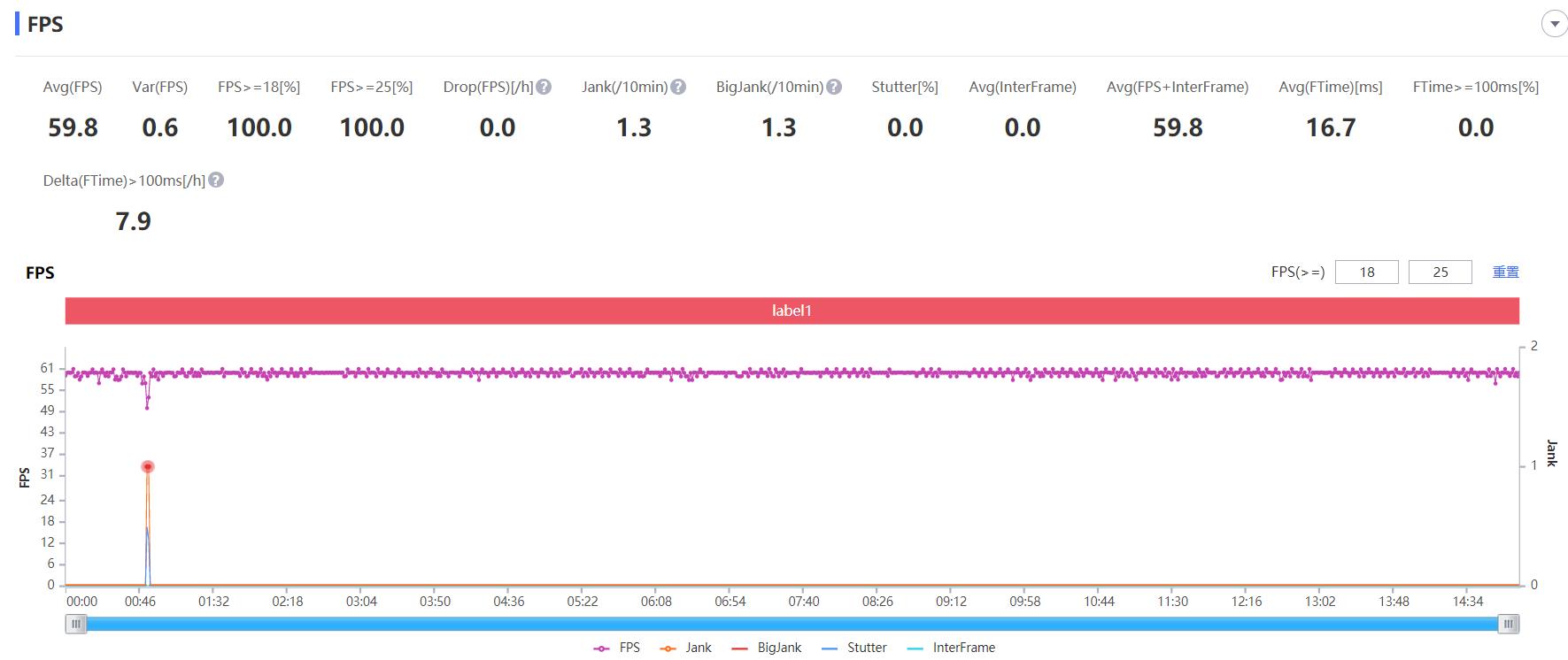Screen dimensions: 1568x660
Task: Toggle the FPS series in the legend
Action: click(x=617, y=648)
